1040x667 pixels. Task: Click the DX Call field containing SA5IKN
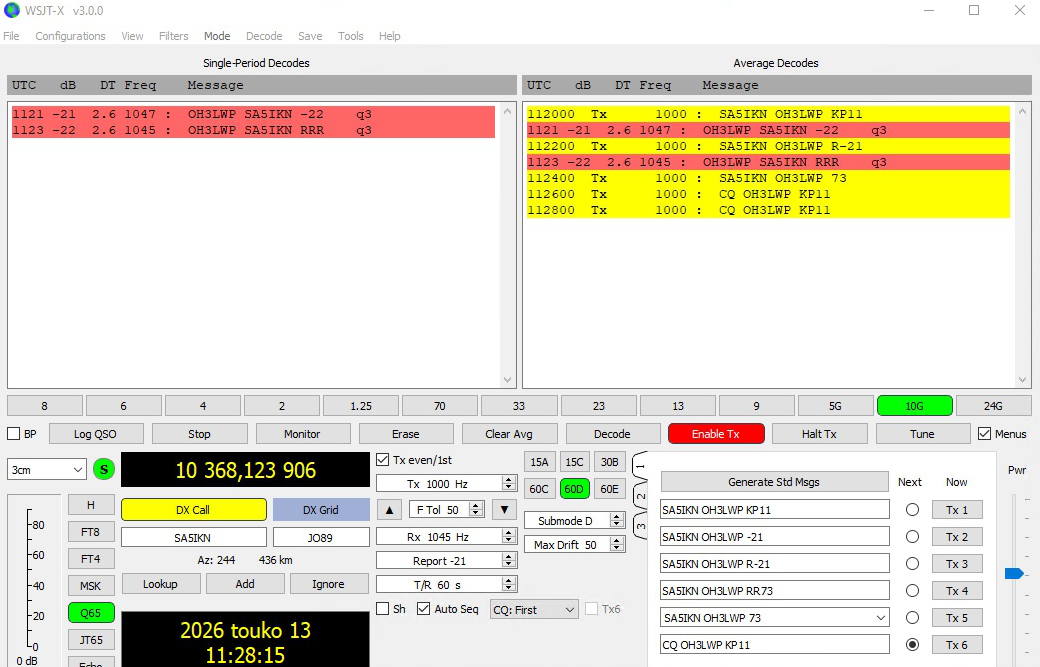(193, 538)
